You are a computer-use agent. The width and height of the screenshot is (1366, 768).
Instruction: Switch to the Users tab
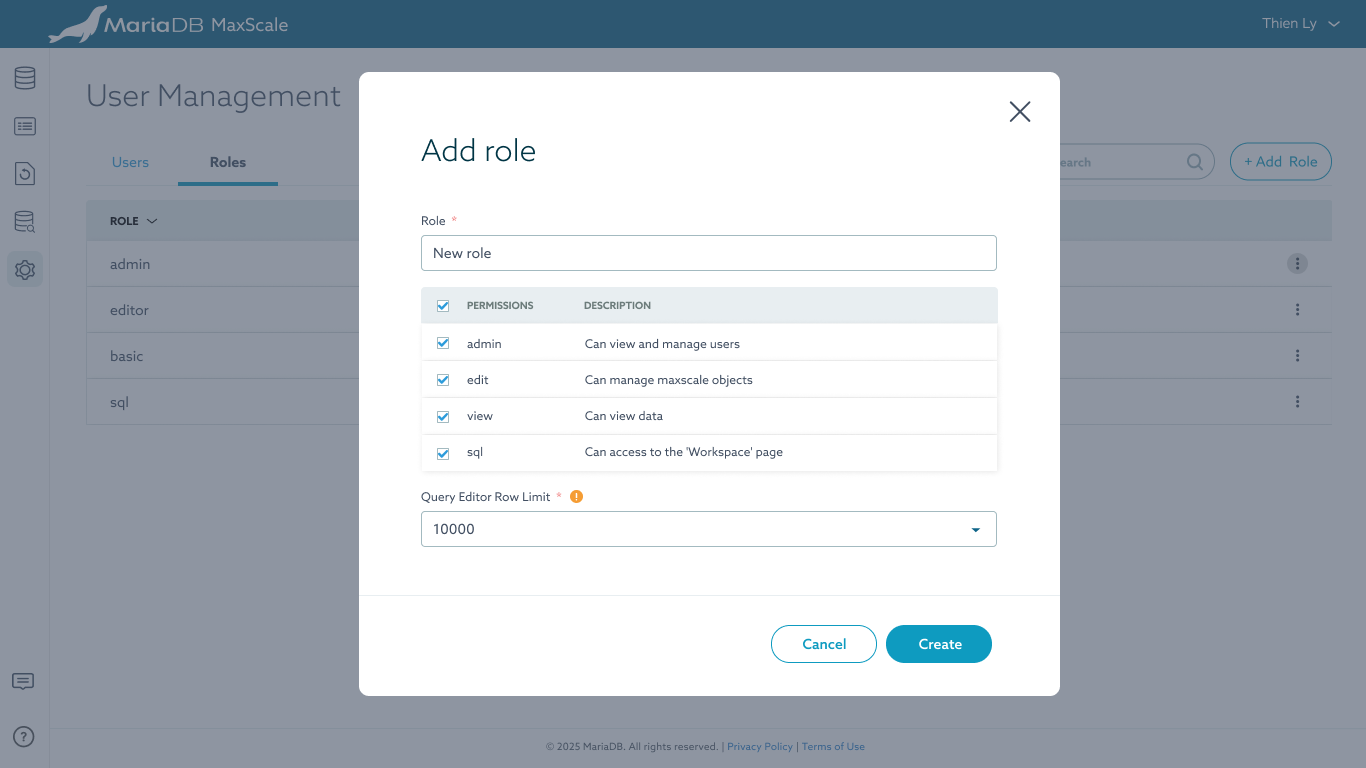click(130, 162)
